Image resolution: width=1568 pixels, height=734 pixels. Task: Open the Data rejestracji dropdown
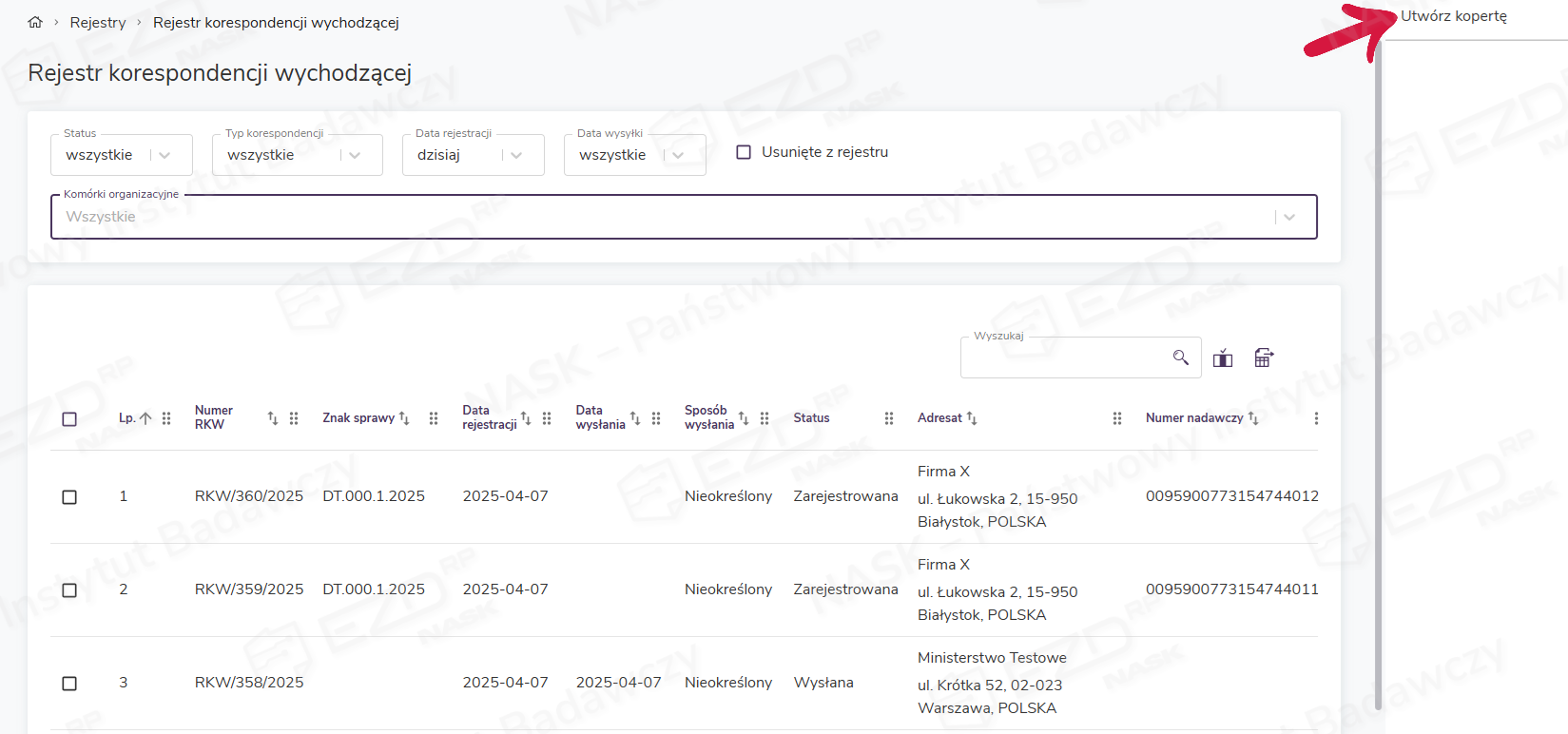516,155
